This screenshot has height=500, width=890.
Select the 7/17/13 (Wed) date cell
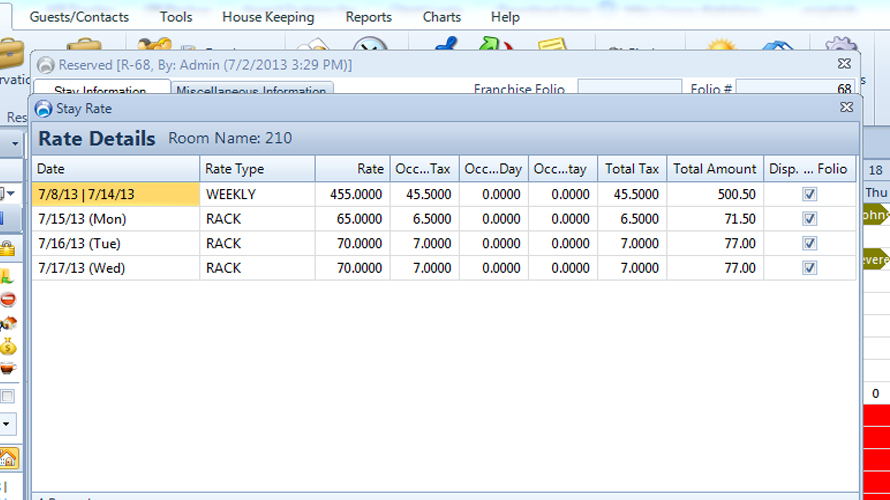pos(116,267)
